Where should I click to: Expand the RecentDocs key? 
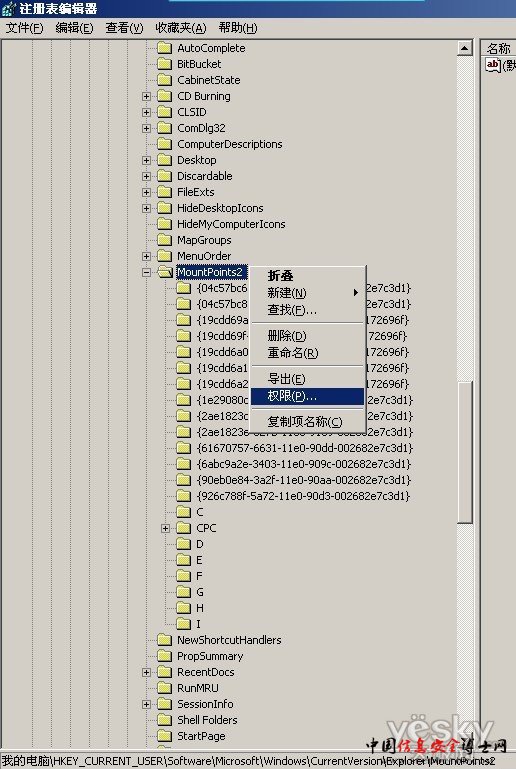coord(146,672)
